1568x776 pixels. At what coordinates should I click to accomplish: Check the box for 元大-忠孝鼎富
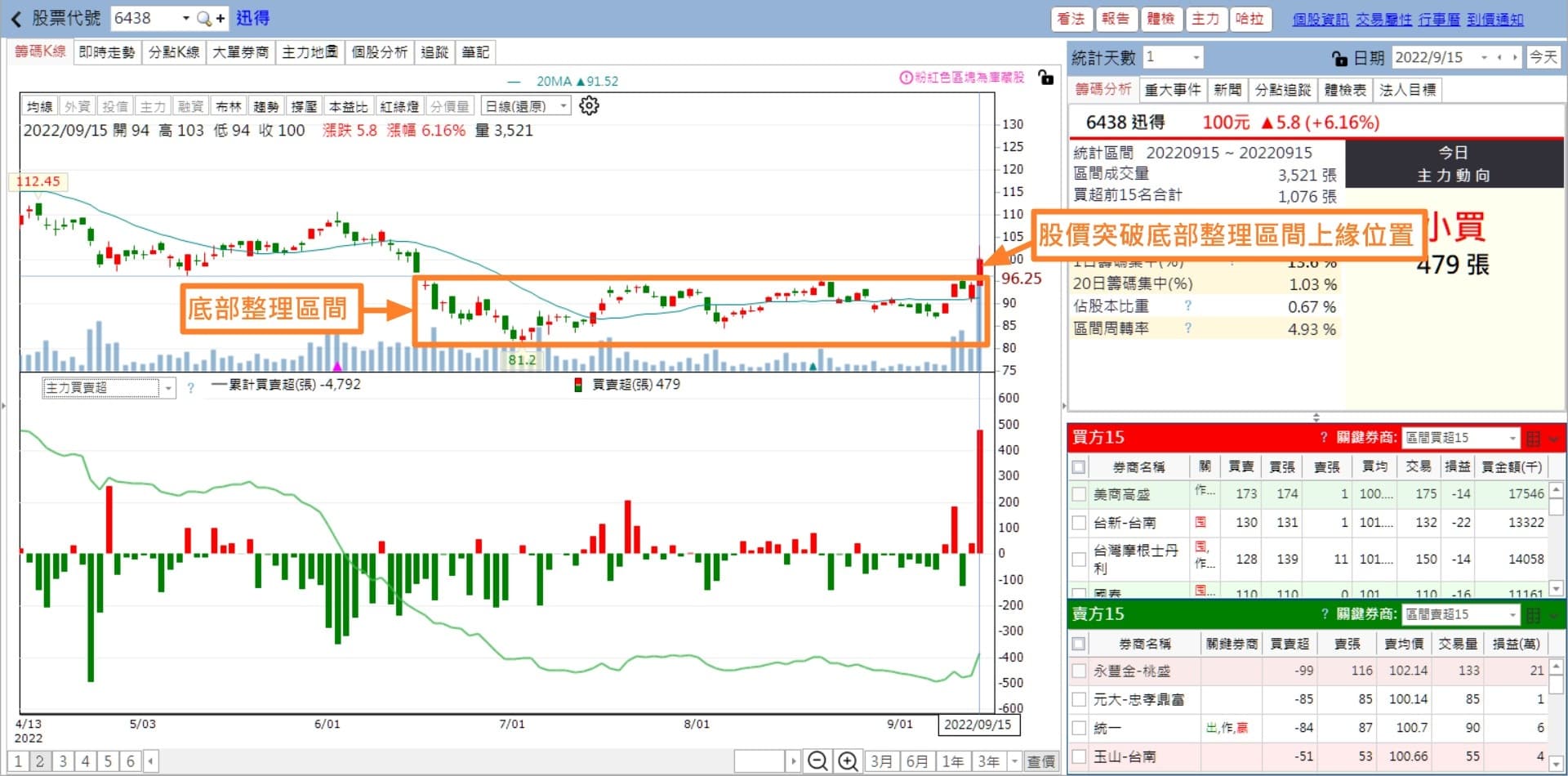(x=1079, y=699)
